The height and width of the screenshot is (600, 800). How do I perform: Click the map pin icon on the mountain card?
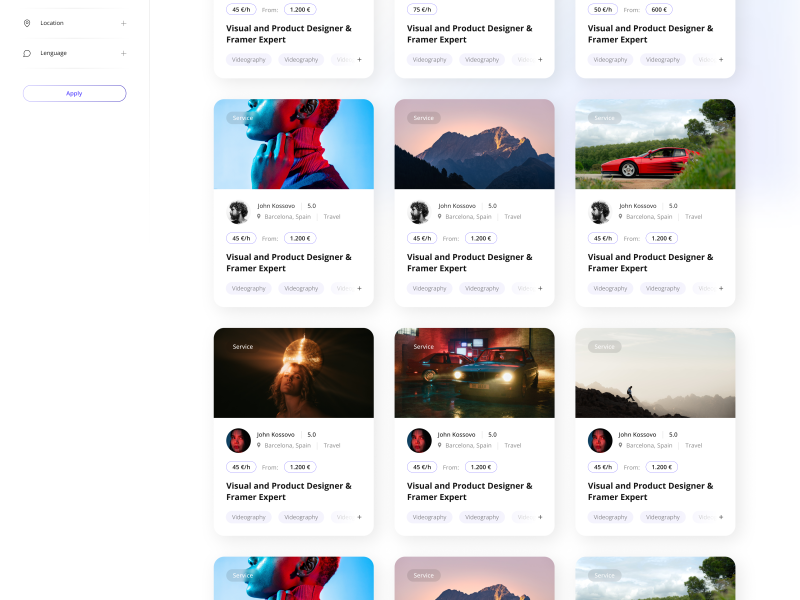coord(439,216)
